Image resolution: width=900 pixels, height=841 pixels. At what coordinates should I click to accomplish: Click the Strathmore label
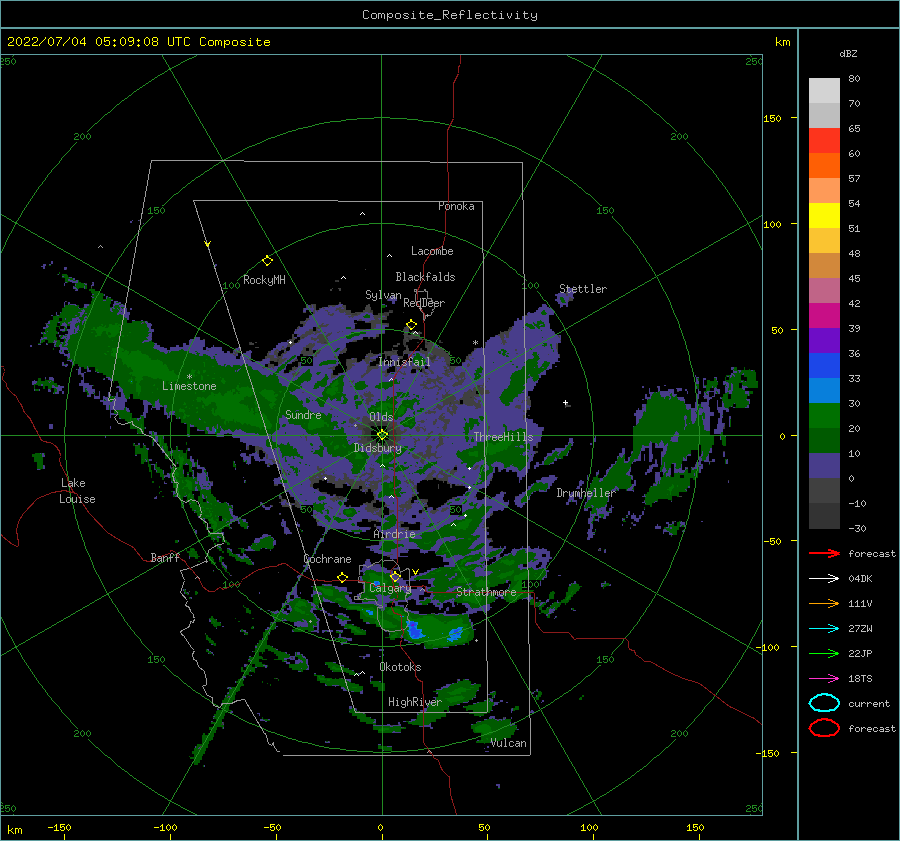tap(486, 592)
